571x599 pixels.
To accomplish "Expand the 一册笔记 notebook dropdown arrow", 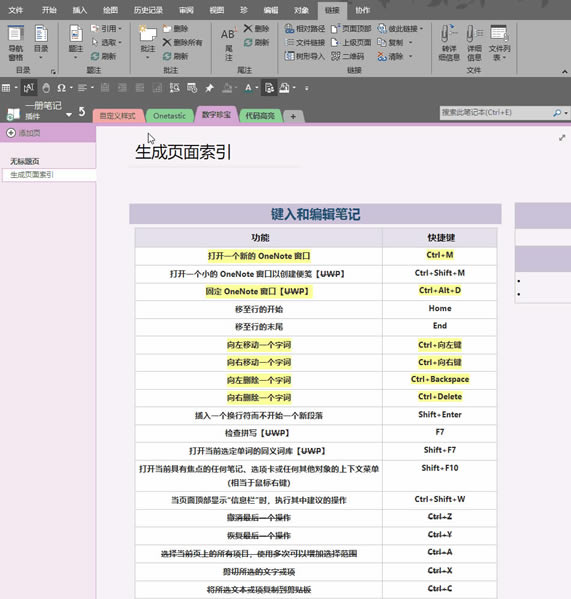I will pos(69,115).
